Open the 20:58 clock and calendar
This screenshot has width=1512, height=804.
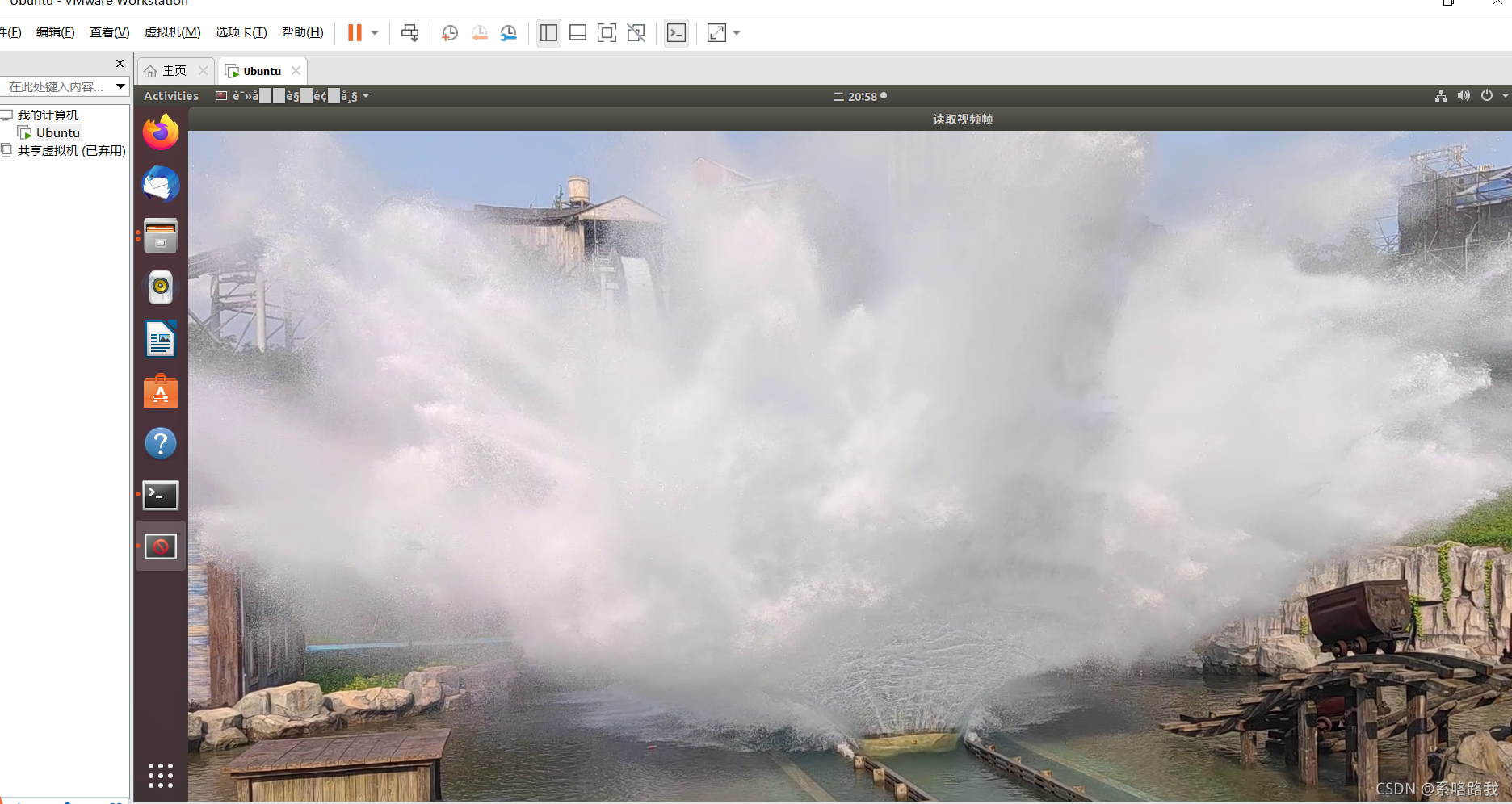tap(860, 96)
